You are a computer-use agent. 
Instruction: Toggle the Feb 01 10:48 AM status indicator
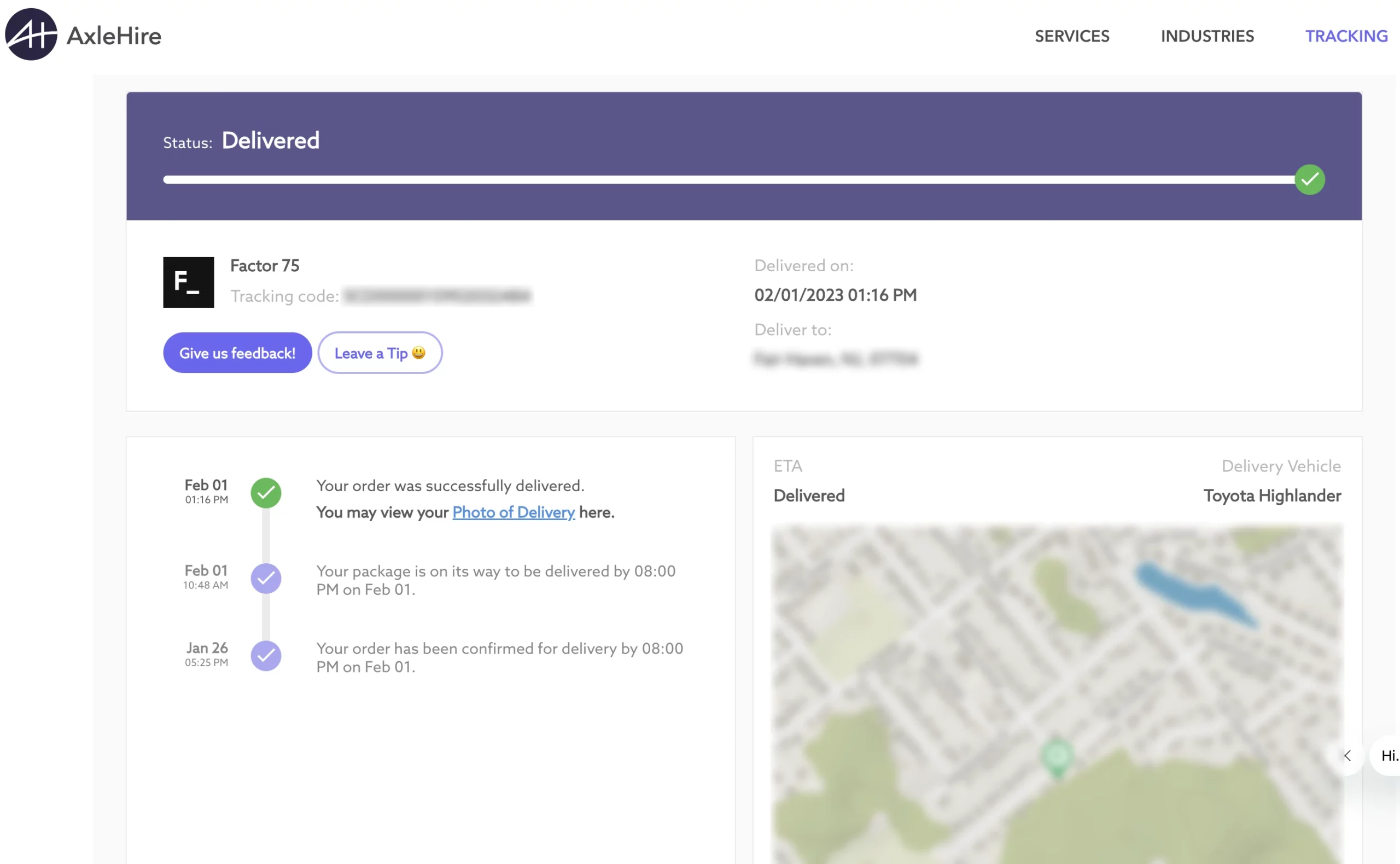click(x=265, y=578)
